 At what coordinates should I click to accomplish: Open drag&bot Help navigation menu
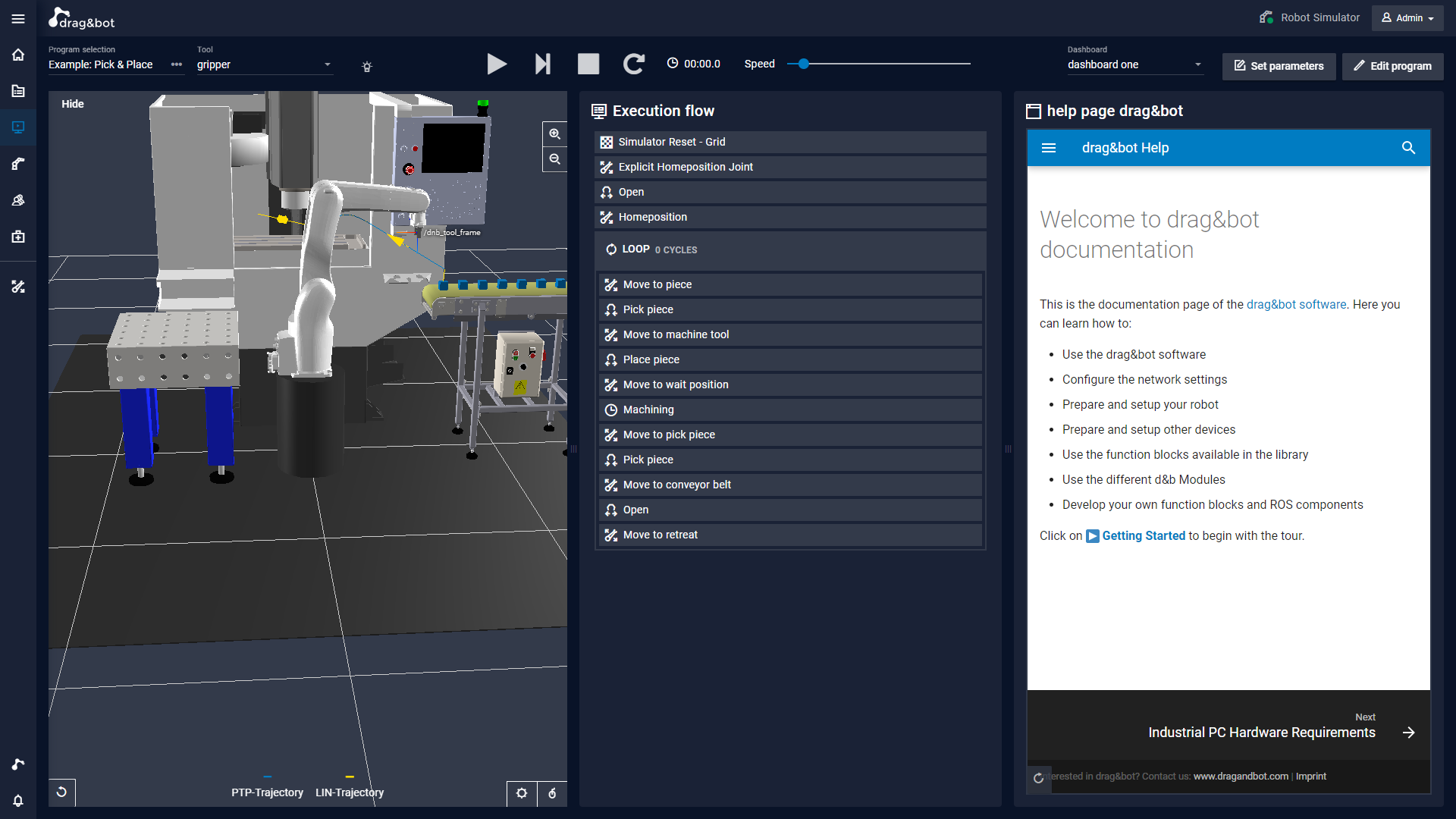coord(1049,148)
